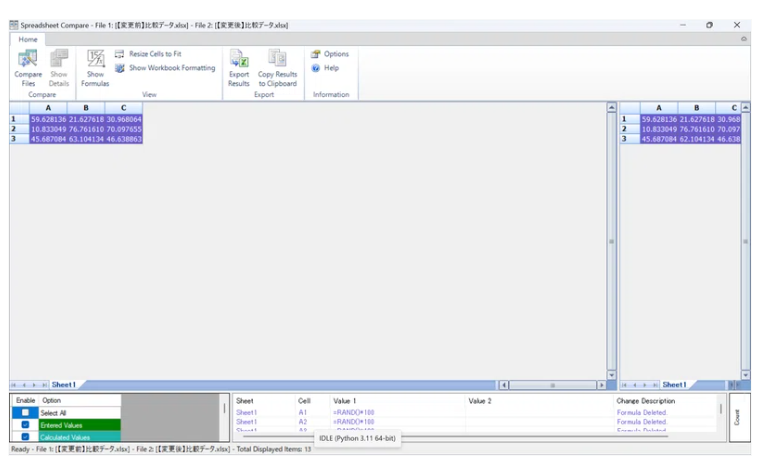The width and height of the screenshot is (767, 458).
Task: Click first sheet navigation arrow in right pane
Action: [624, 385]
